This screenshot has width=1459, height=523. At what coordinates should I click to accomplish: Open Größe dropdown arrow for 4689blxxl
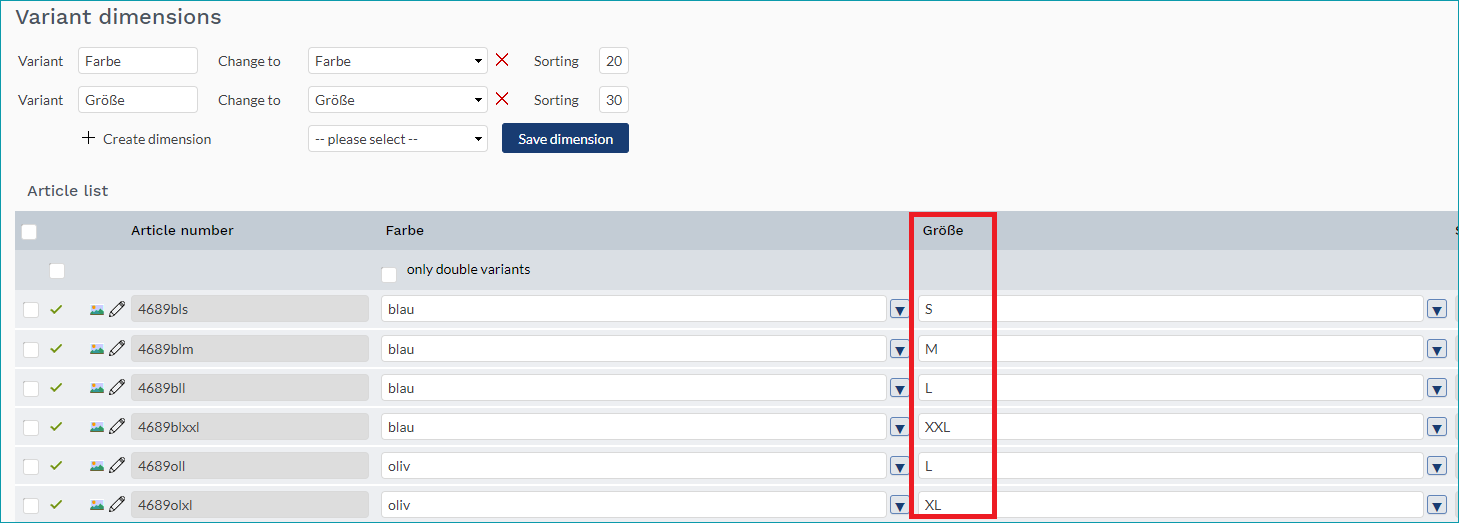click(x=1437, y=428)
